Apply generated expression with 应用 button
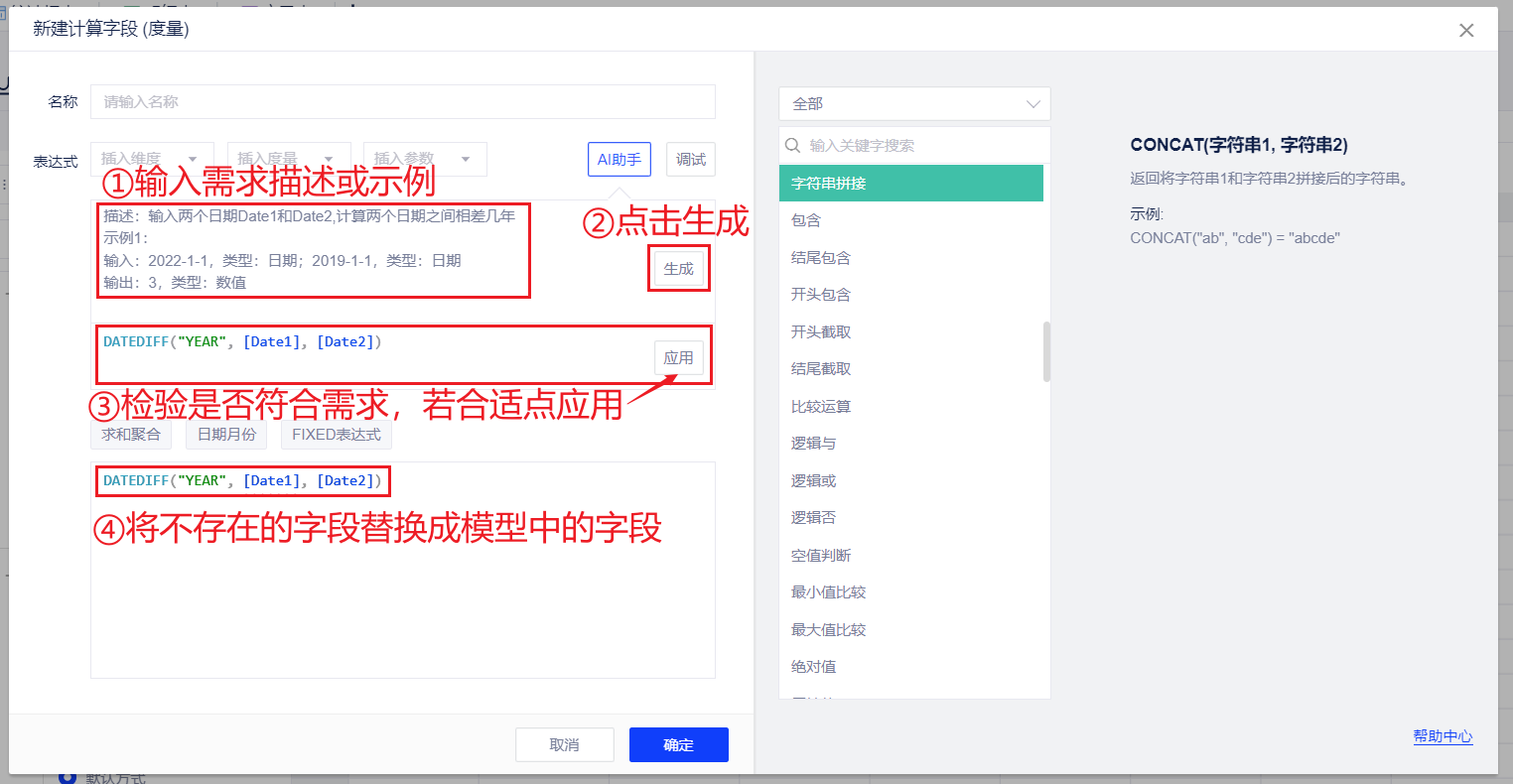 pos(679,358)
